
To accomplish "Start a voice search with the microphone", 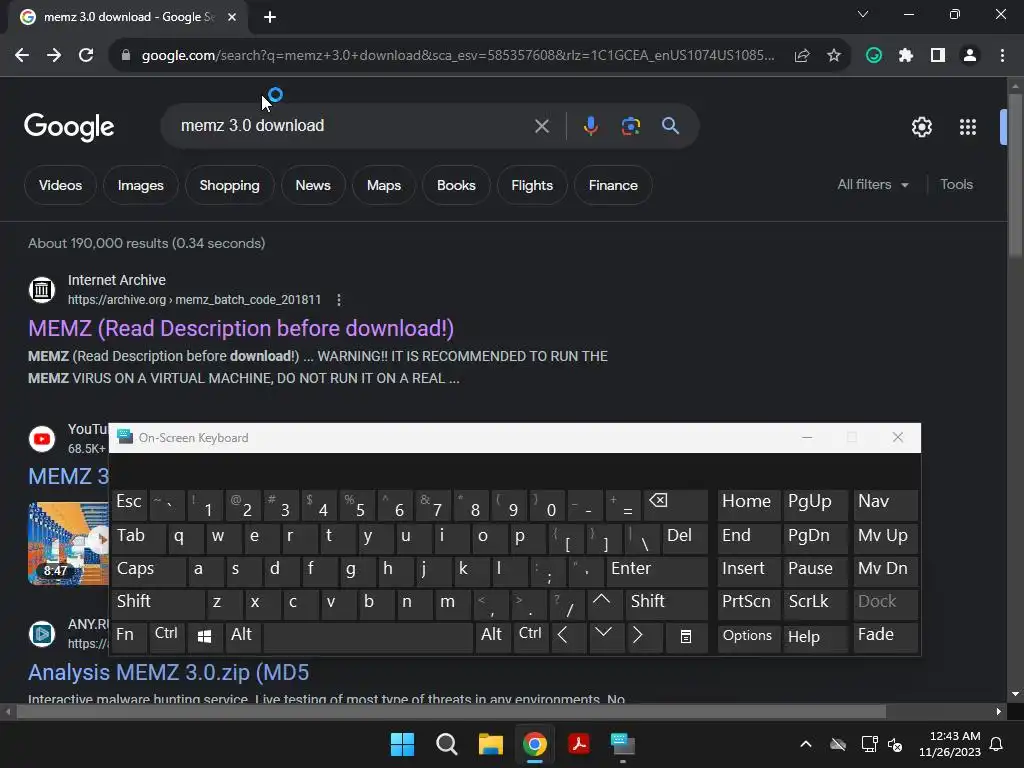I will (x=590, y=126).
